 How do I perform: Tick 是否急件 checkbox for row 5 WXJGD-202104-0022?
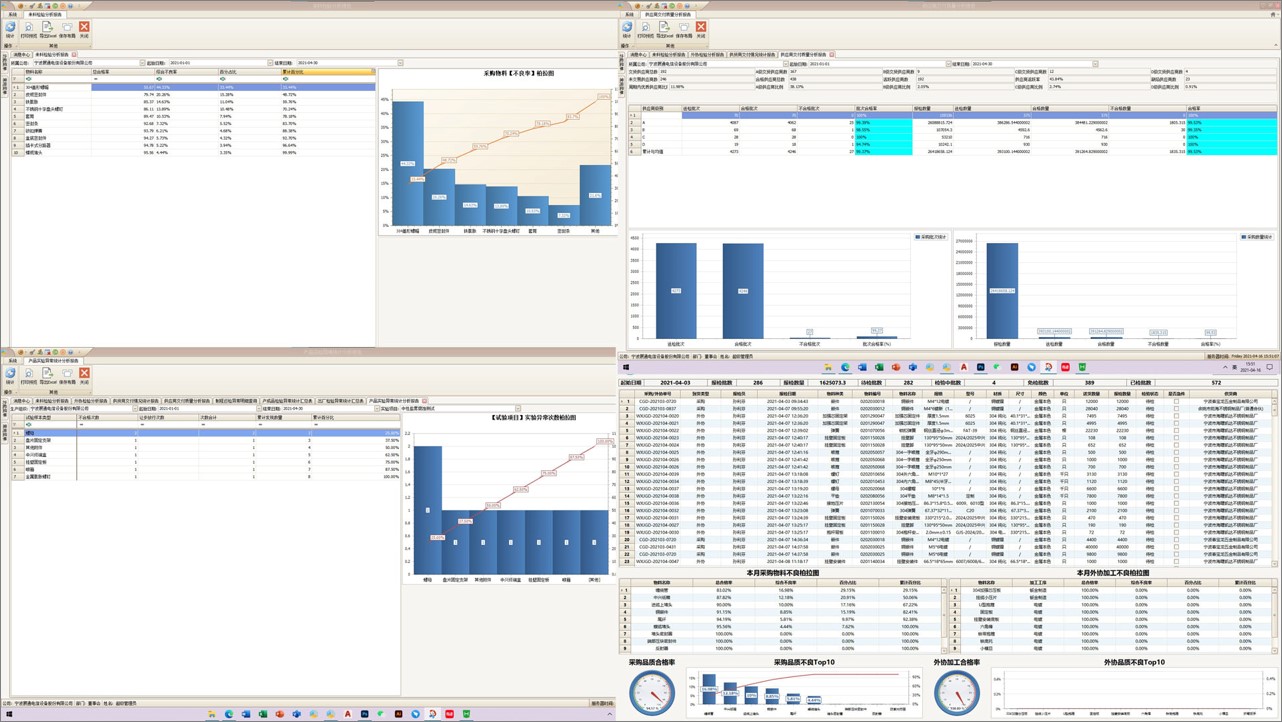(x=1176, y=430)
